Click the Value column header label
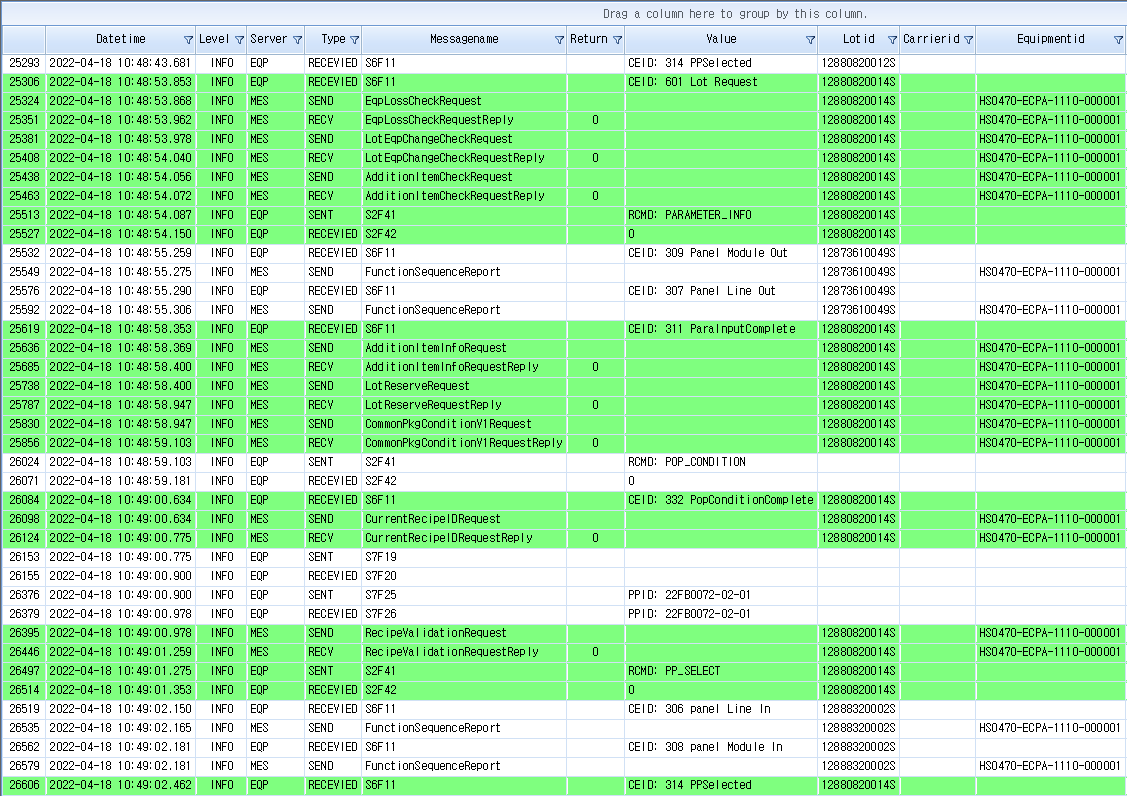This screenshot has width=1127, height=796. pos(720,40)
